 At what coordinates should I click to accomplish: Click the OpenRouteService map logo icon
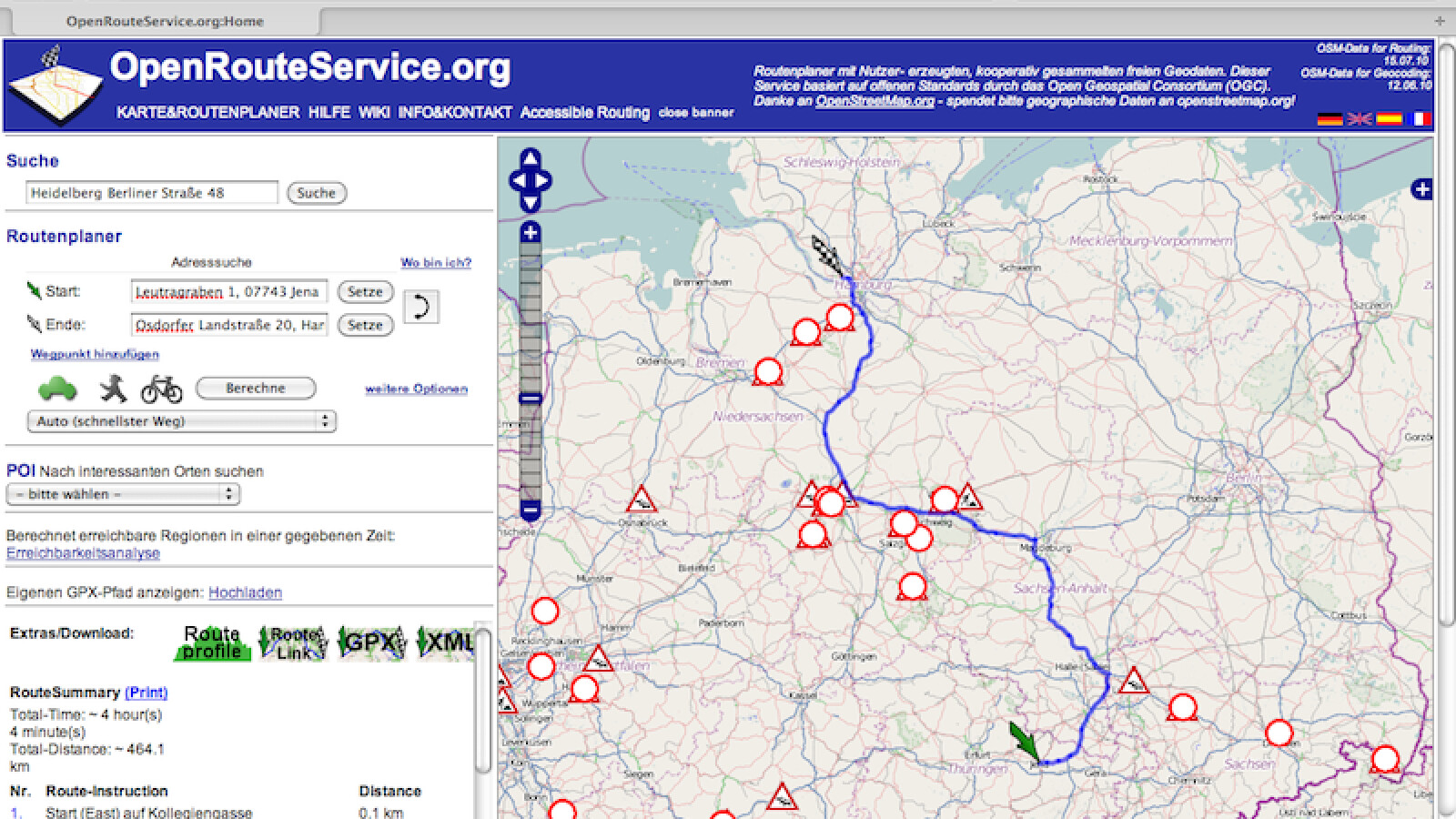click(x=55, y=86)
